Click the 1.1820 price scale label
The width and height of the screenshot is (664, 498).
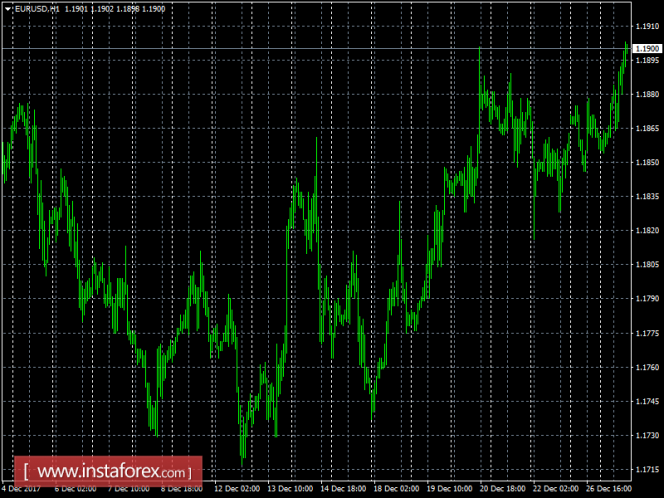click(647, 230)
